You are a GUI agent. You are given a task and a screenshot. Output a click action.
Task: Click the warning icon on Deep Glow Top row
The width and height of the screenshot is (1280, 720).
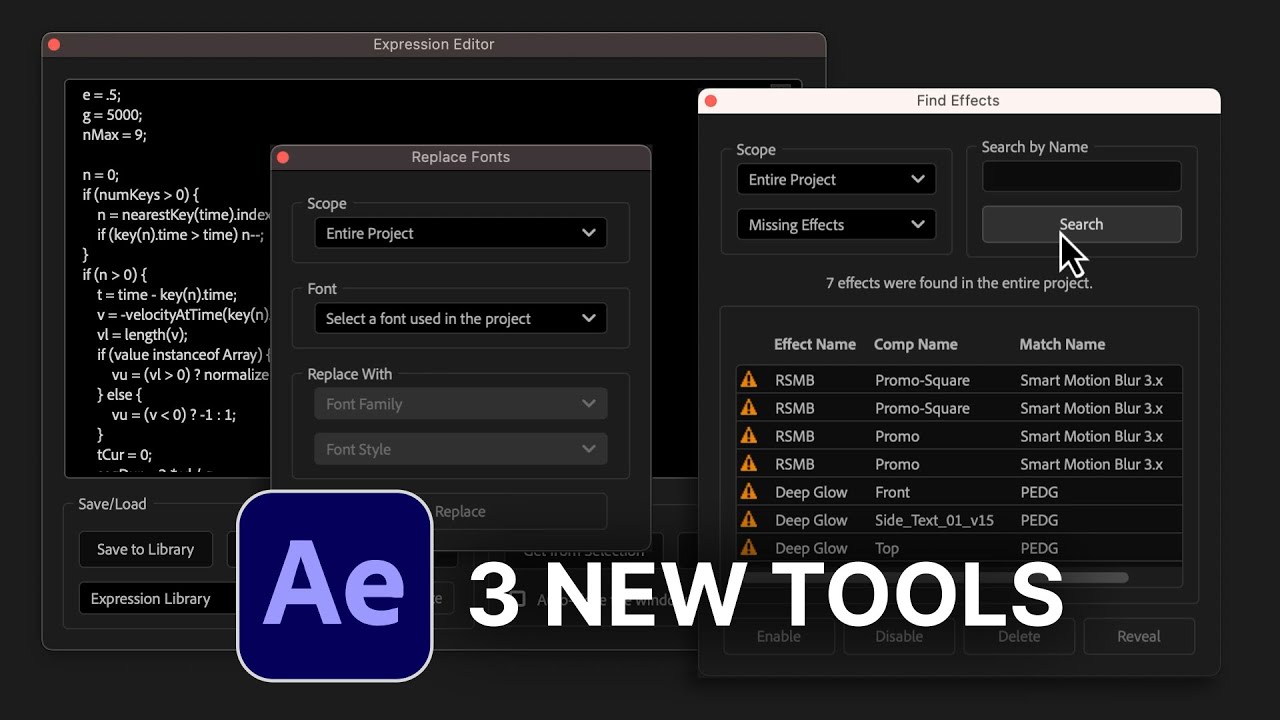coord(748,548)
